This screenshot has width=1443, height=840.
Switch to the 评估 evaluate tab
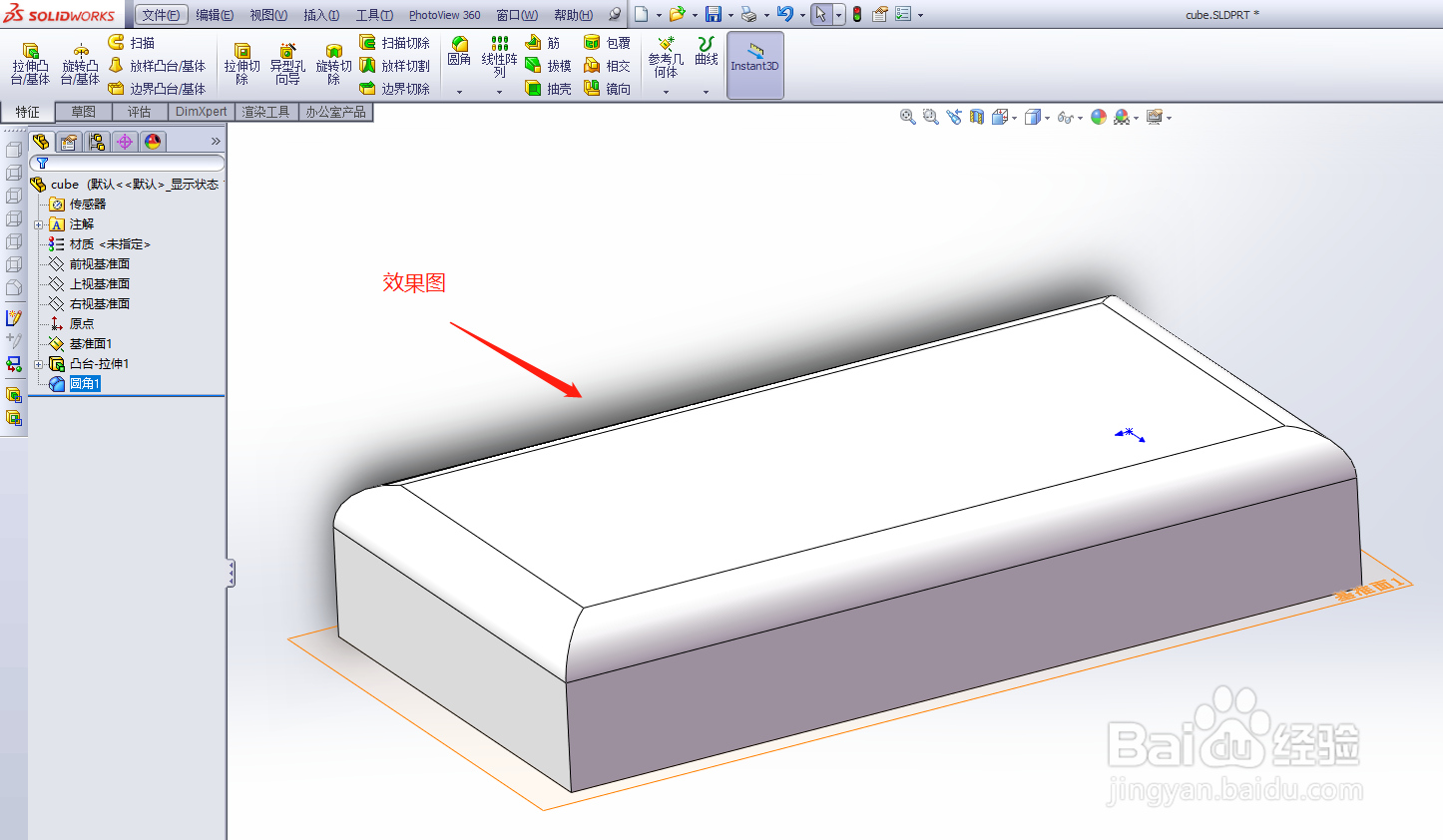coord(140,112)
